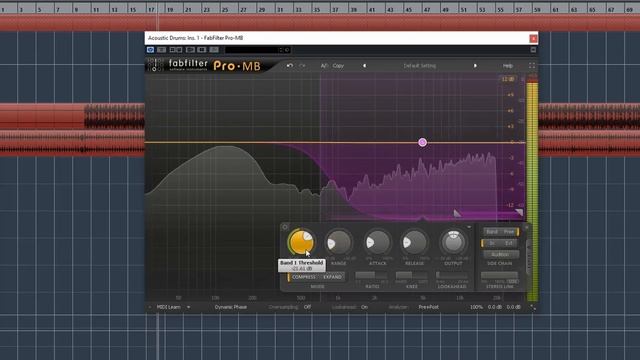Viewport: 640px width, 360px height.
Task: Toggle A/B state switch
Action: tap(324, 66)
